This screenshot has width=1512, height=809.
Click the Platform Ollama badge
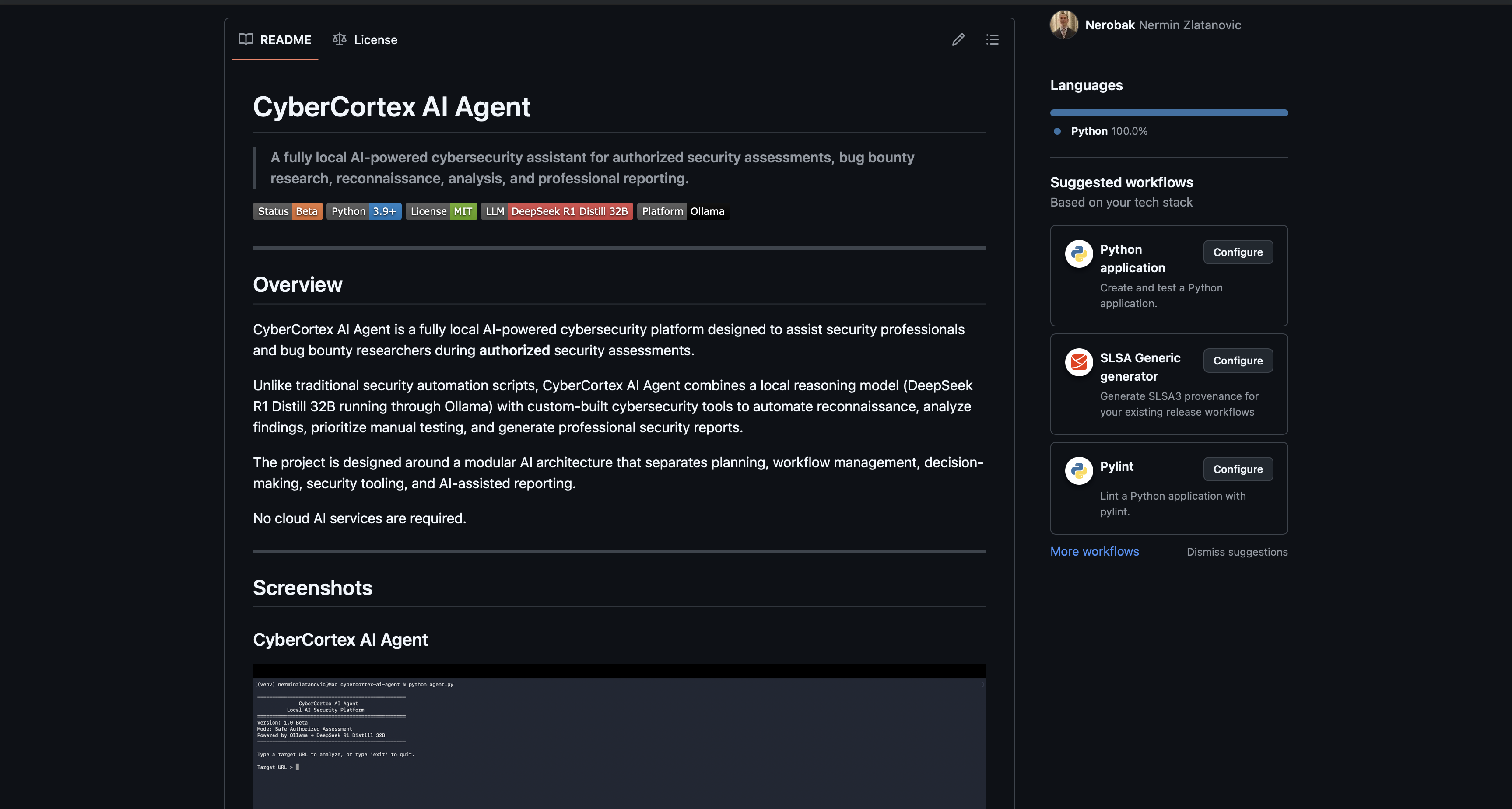[x=683, y=211]
